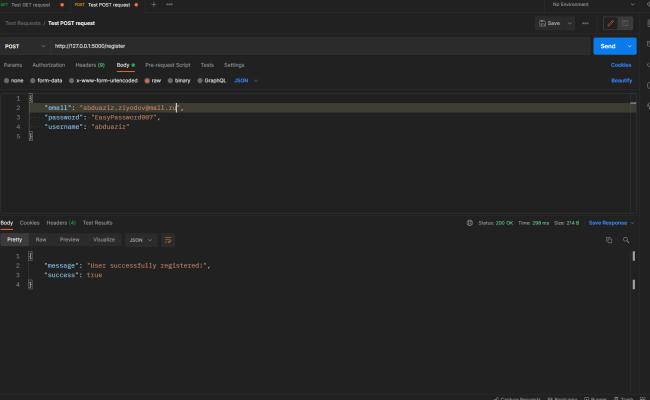
Task: Open the request Settings tab
Action: [234, 65]
